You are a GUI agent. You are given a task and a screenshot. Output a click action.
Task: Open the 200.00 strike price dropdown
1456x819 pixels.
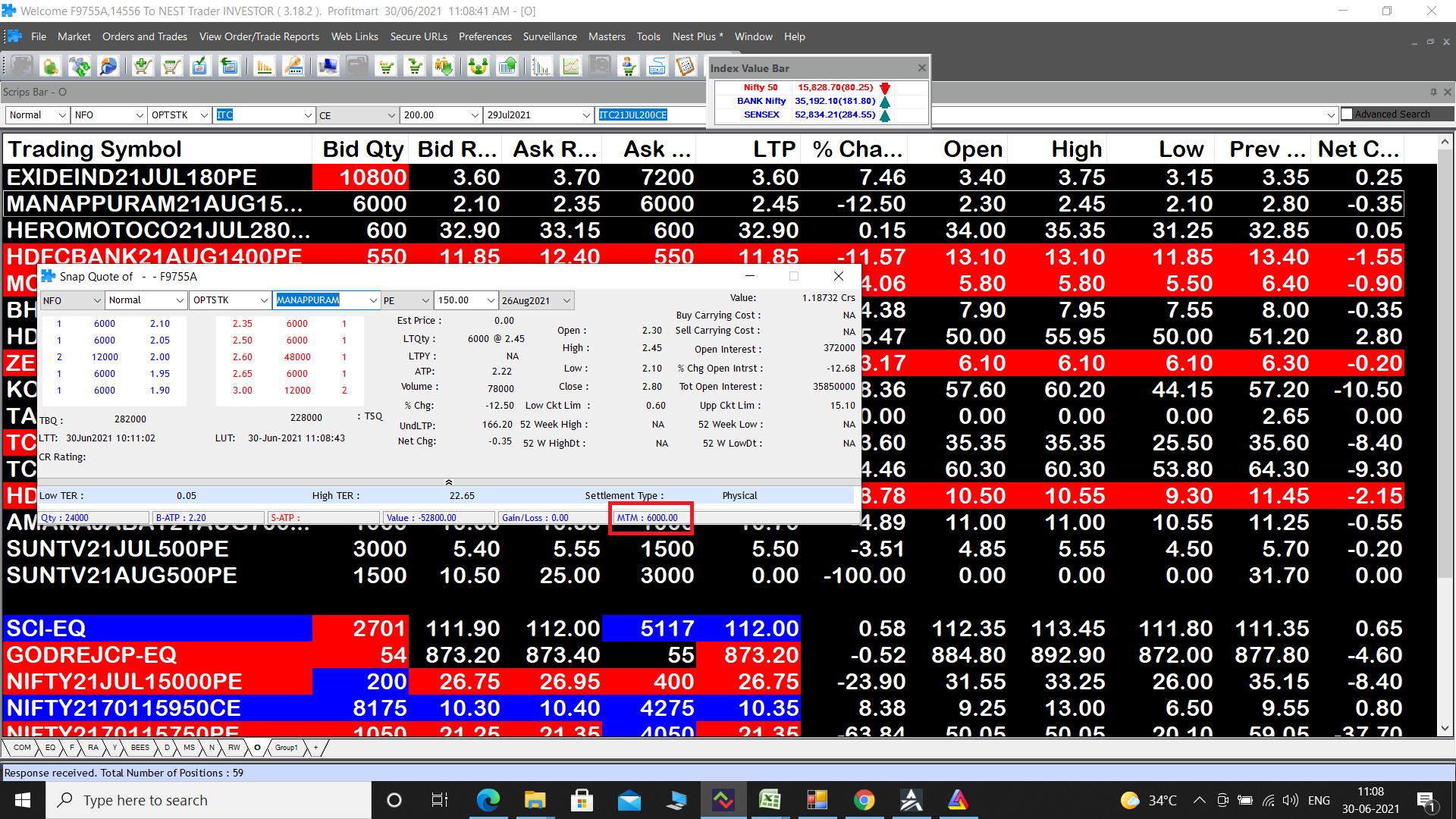tap(475, 115)
